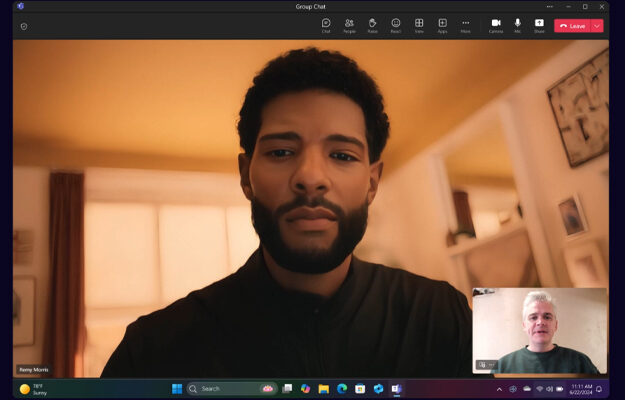Open File Explorer from the taskbar
Image resolution: width=625 pixels, height=400 pixels.
pos(324,388)
